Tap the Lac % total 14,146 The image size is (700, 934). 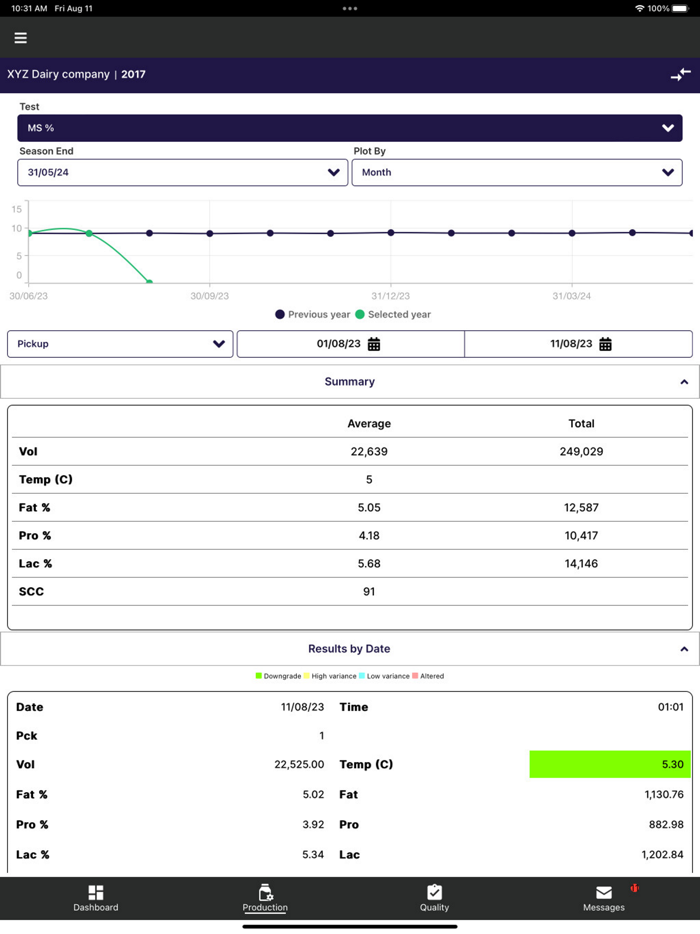581,563
